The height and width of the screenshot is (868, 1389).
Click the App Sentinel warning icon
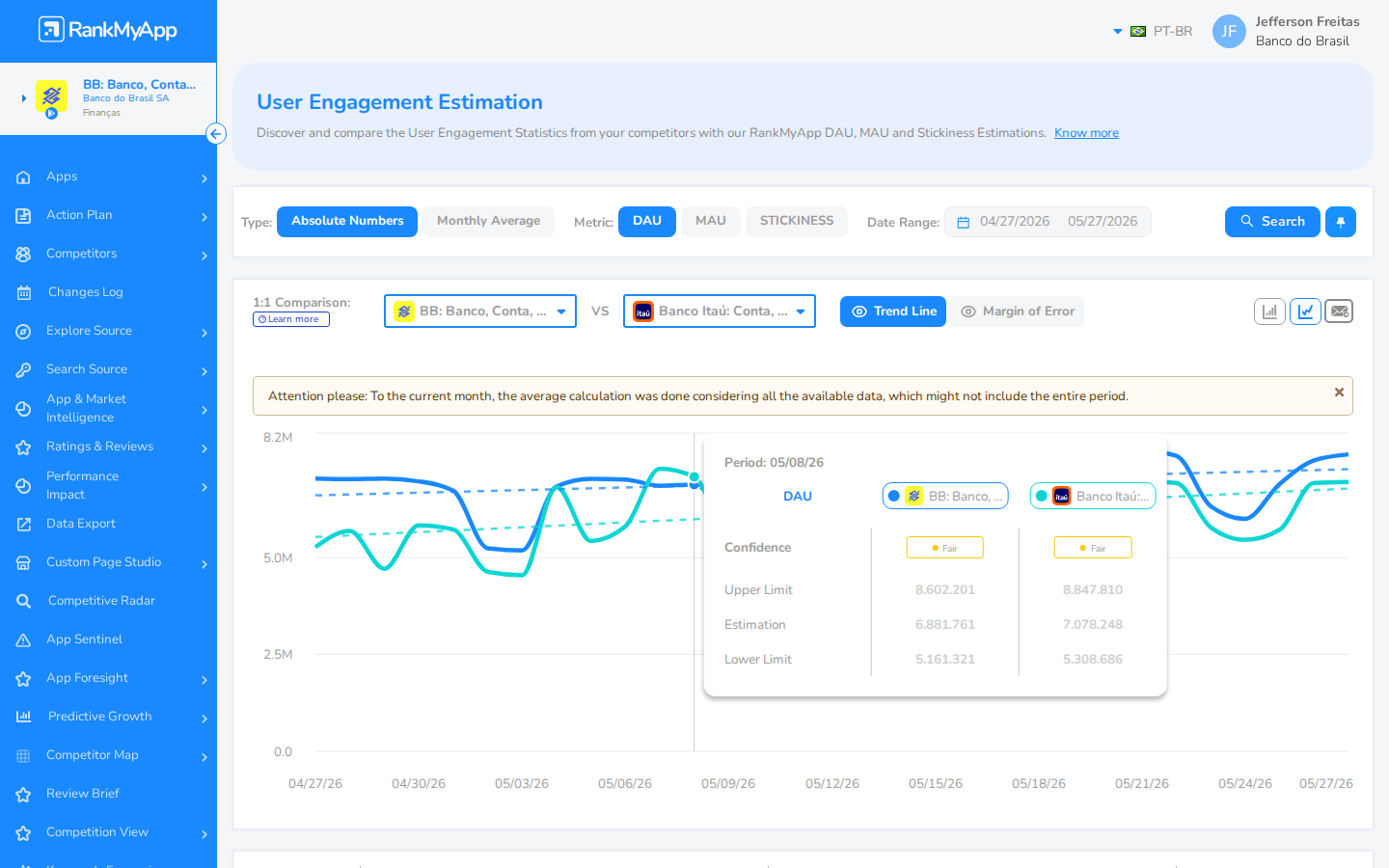(x=23, y=640)
